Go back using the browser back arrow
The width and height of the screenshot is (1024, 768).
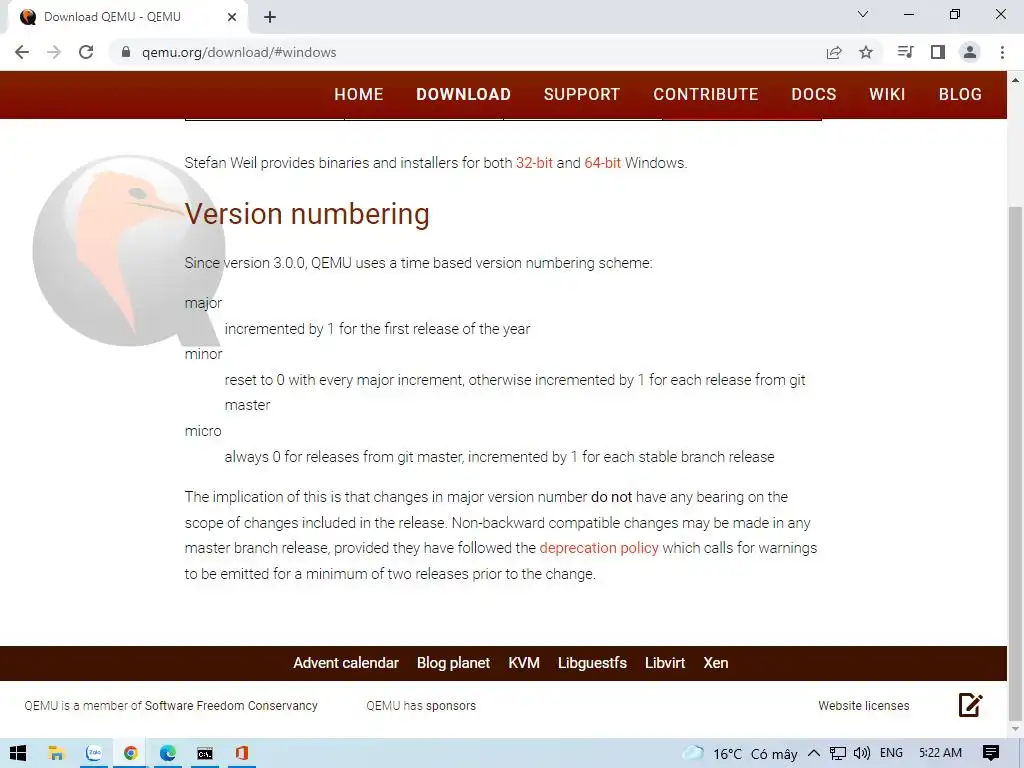pos(22,52)
